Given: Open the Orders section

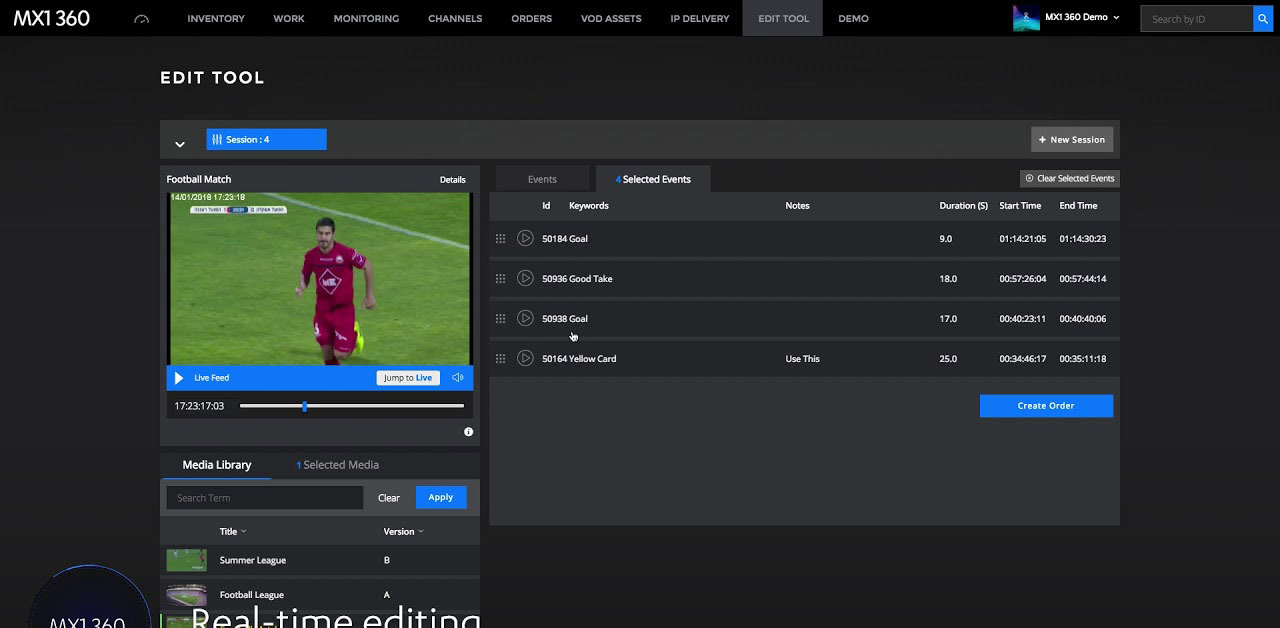Looking at the screenshot, I should pos(532,18).
